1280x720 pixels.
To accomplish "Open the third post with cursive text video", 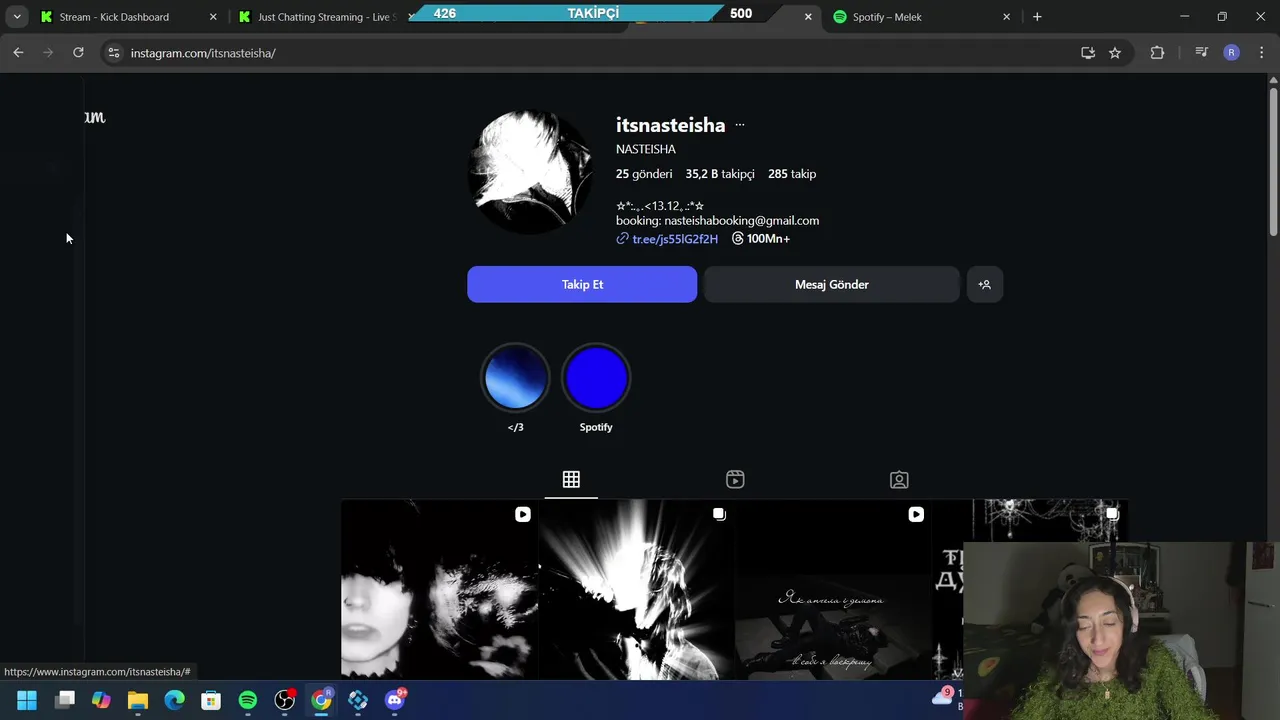I will pos(833,590).
